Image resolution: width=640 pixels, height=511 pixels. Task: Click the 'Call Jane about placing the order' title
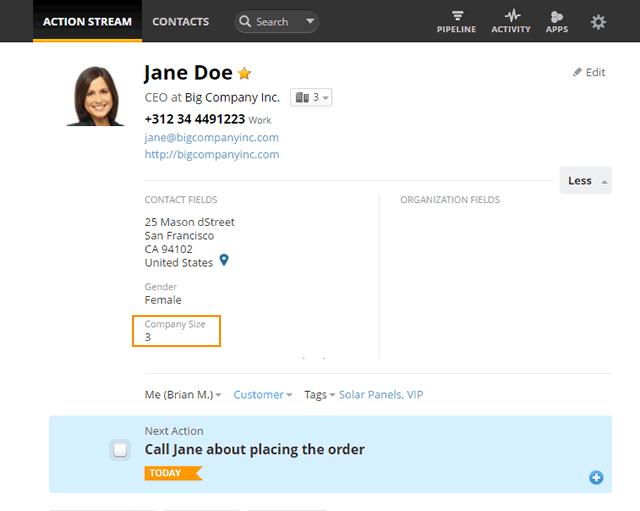tap(254, 449)
